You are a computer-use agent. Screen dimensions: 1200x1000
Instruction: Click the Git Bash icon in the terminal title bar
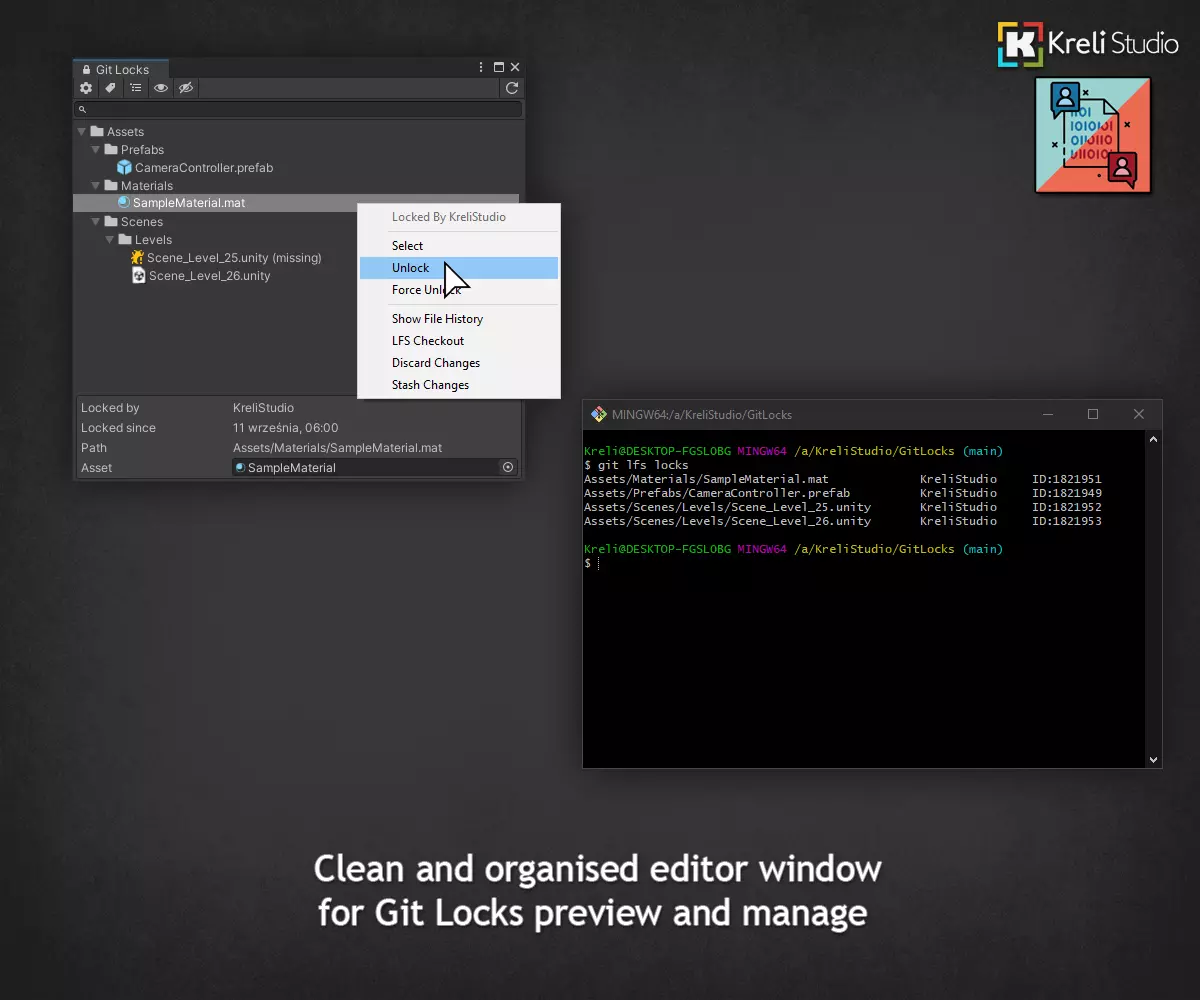598,414
